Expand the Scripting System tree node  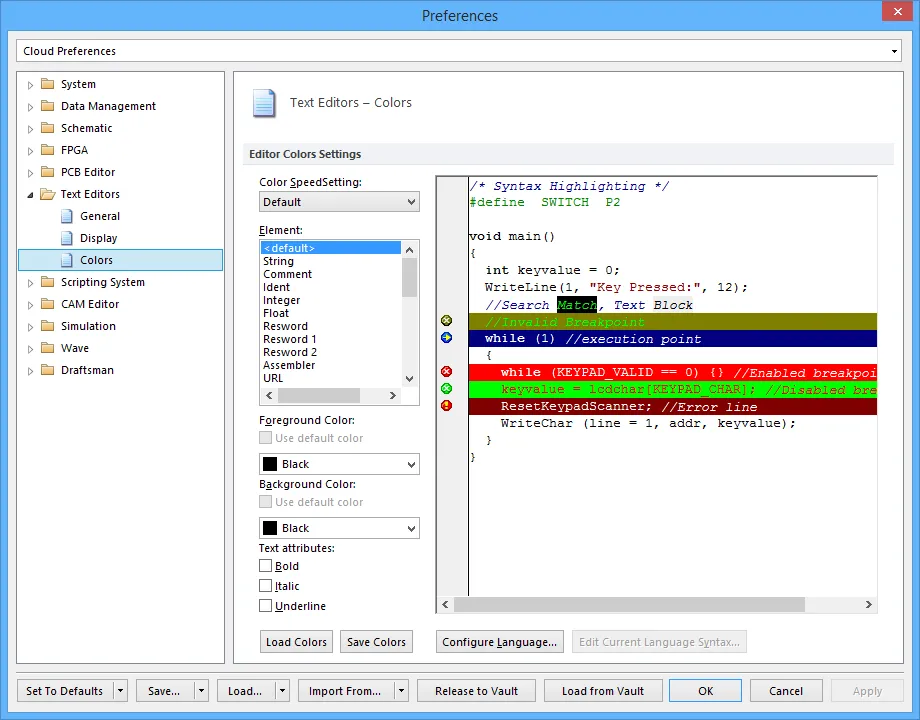(30, 283)
